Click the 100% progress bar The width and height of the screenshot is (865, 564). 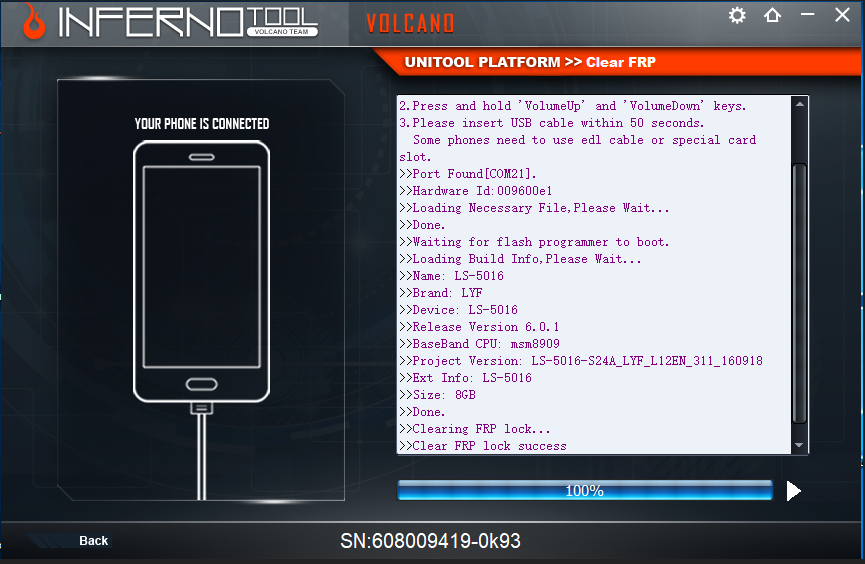585,491
